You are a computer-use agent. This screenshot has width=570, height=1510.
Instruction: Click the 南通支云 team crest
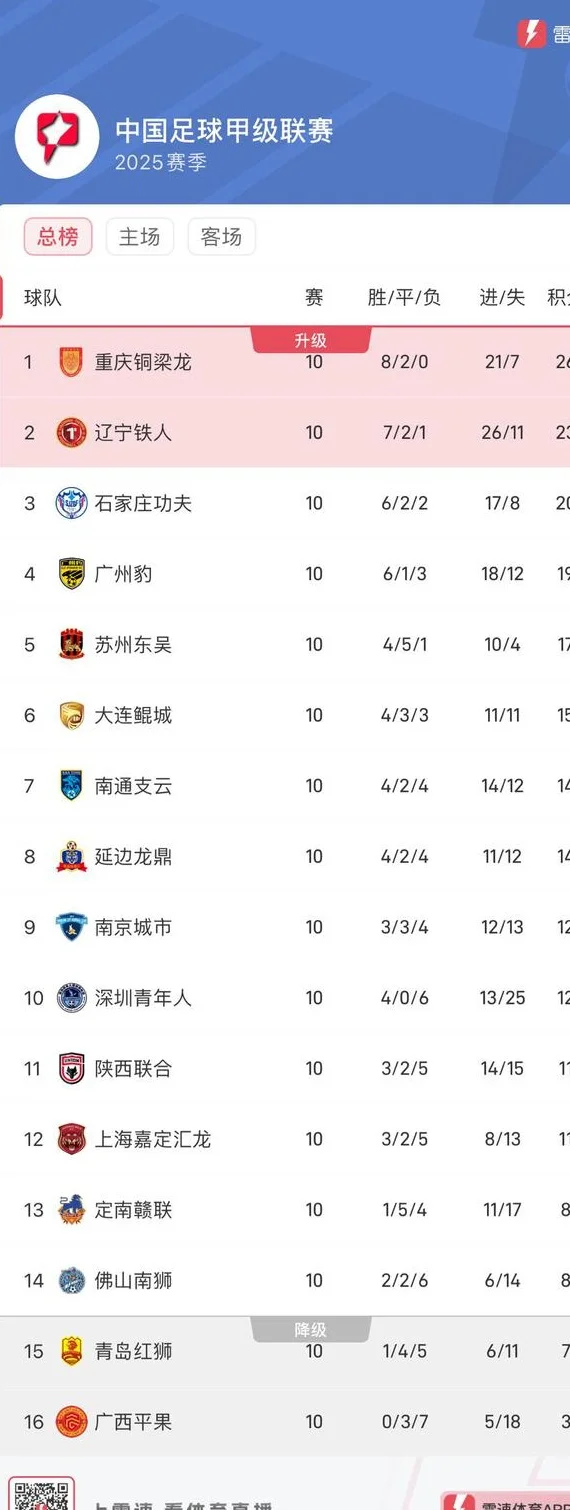click(71, 785)
